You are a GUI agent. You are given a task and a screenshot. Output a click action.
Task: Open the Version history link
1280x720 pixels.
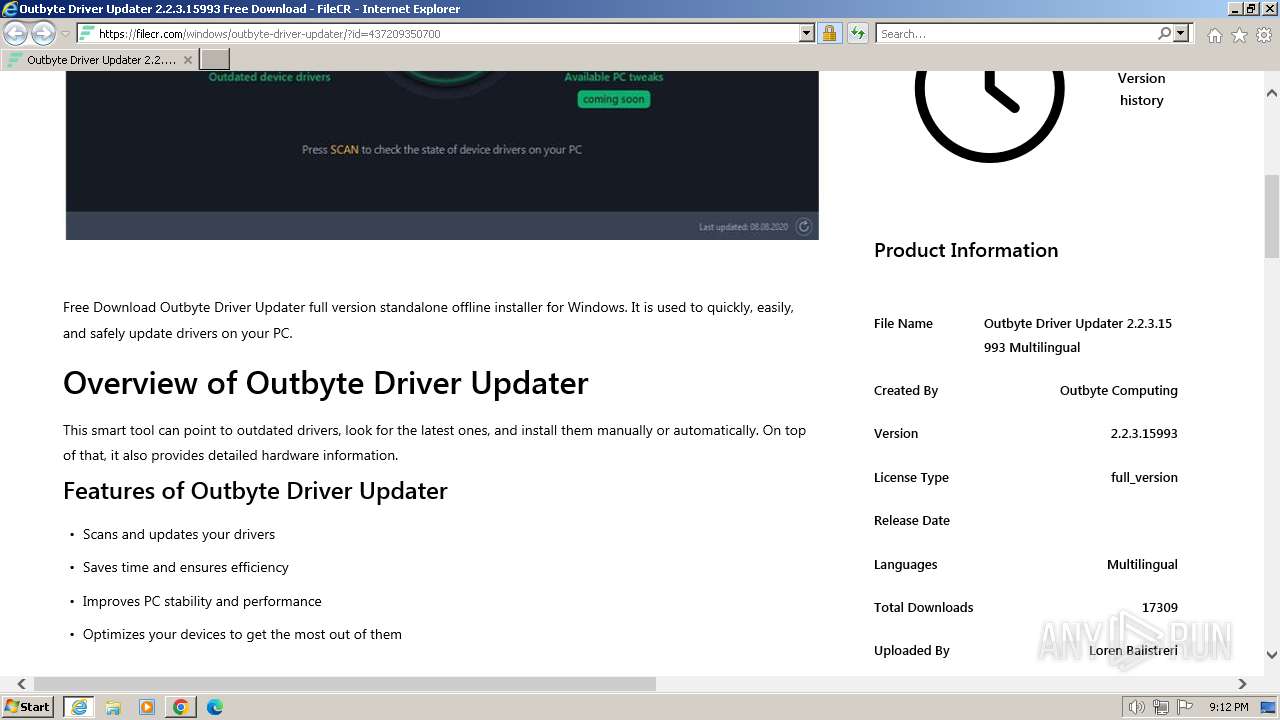1141,89
